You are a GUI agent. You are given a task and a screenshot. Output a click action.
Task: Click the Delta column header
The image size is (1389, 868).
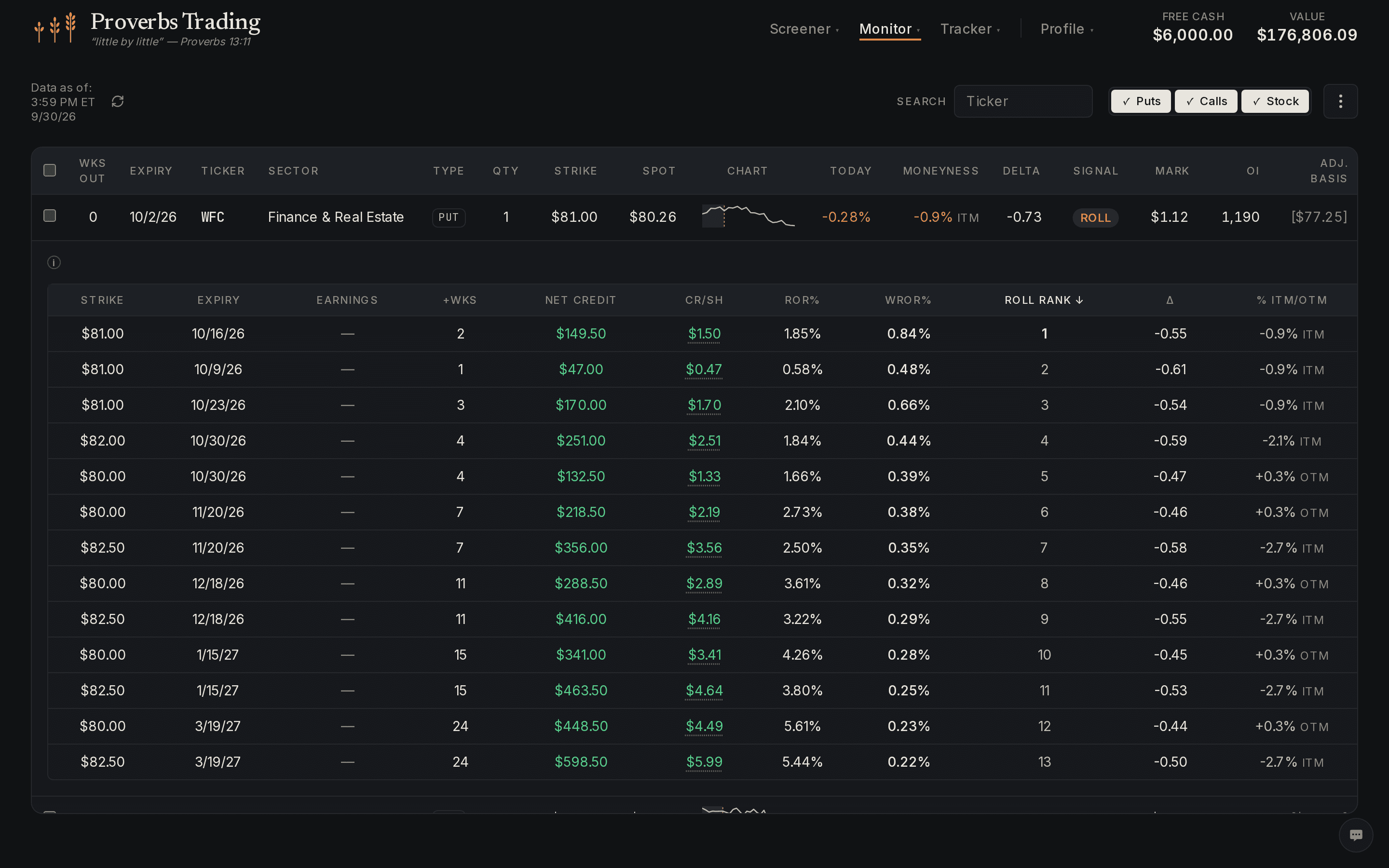tap(1021, 171)
